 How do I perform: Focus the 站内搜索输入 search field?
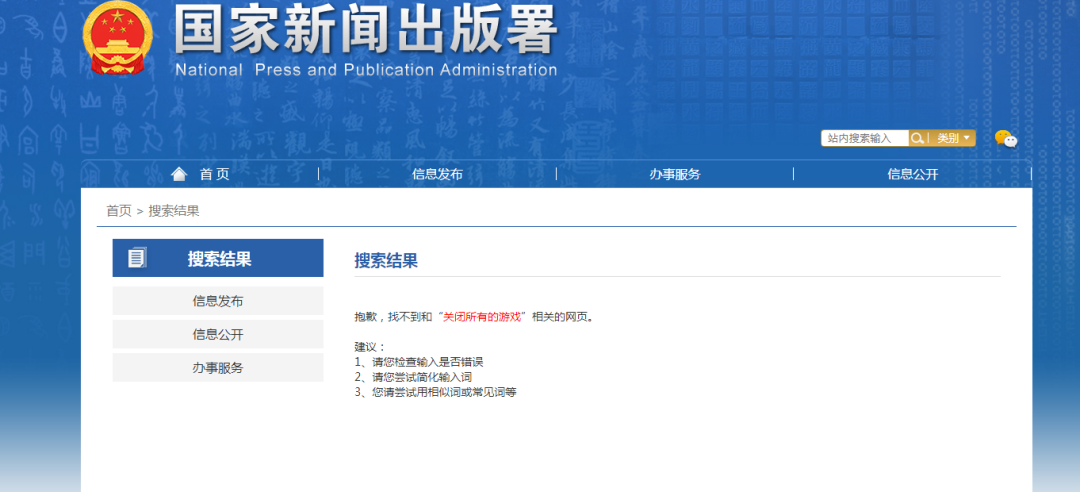tap(865, 139)
